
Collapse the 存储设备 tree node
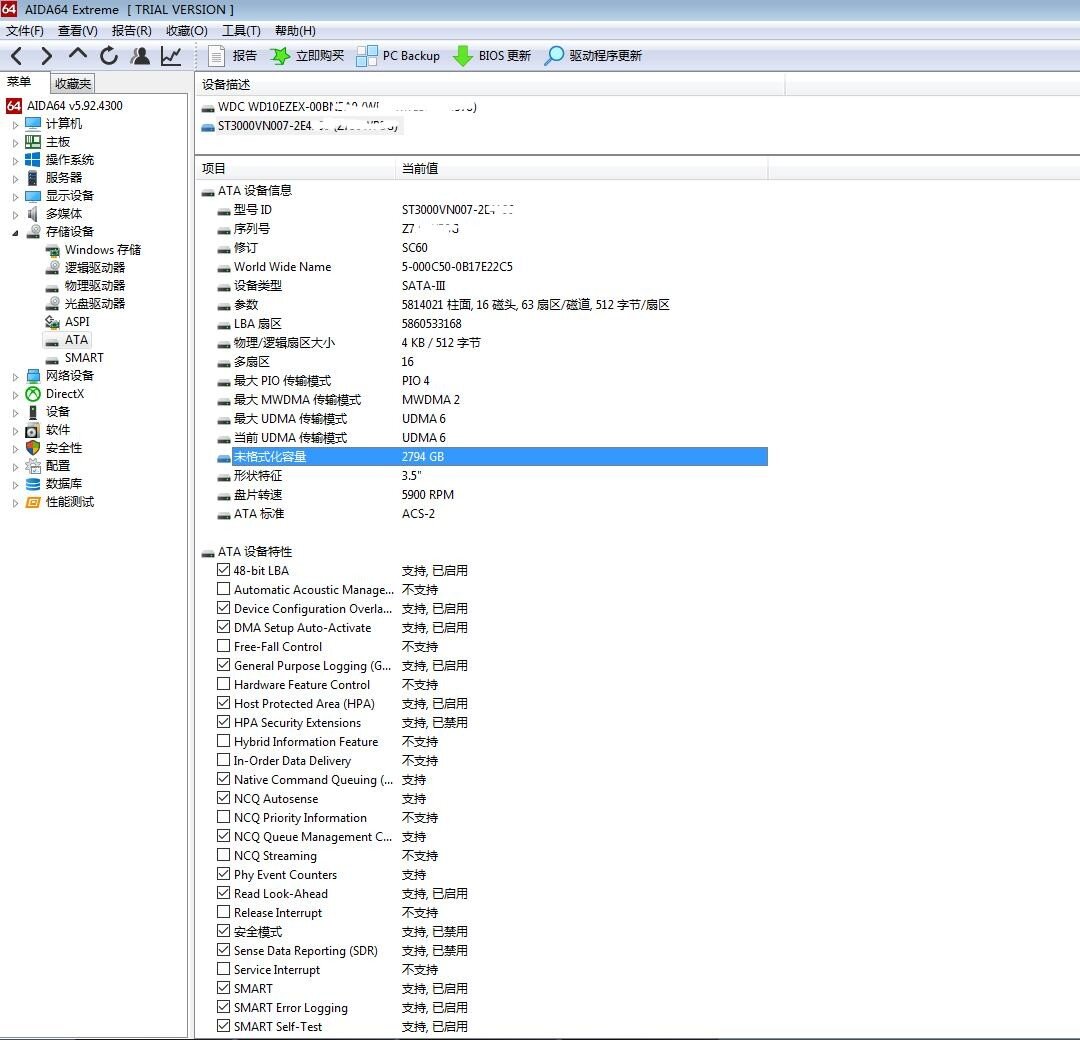click(x=15, y=232)
